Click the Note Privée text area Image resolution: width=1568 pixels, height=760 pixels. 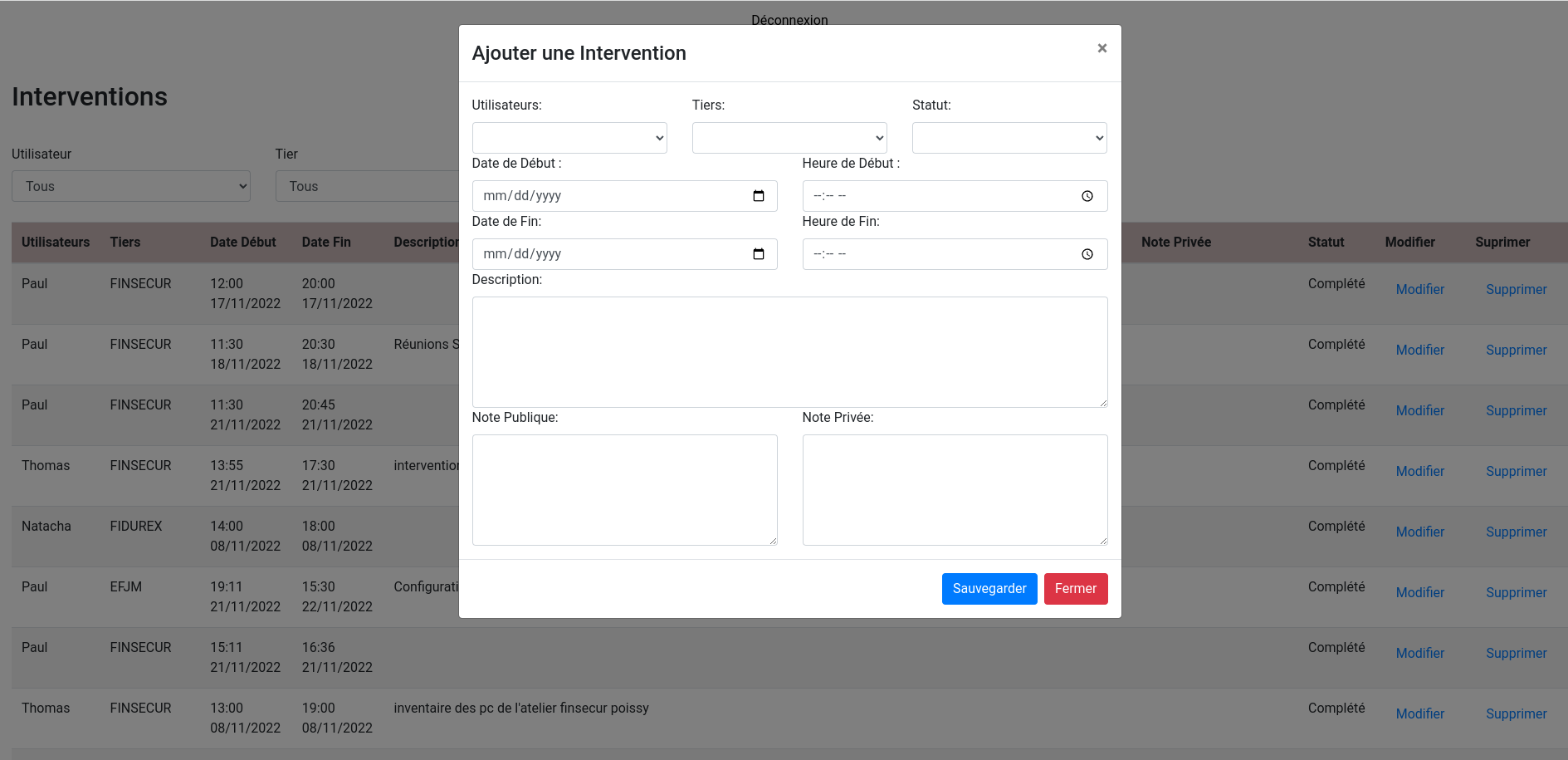coord(954,489)
